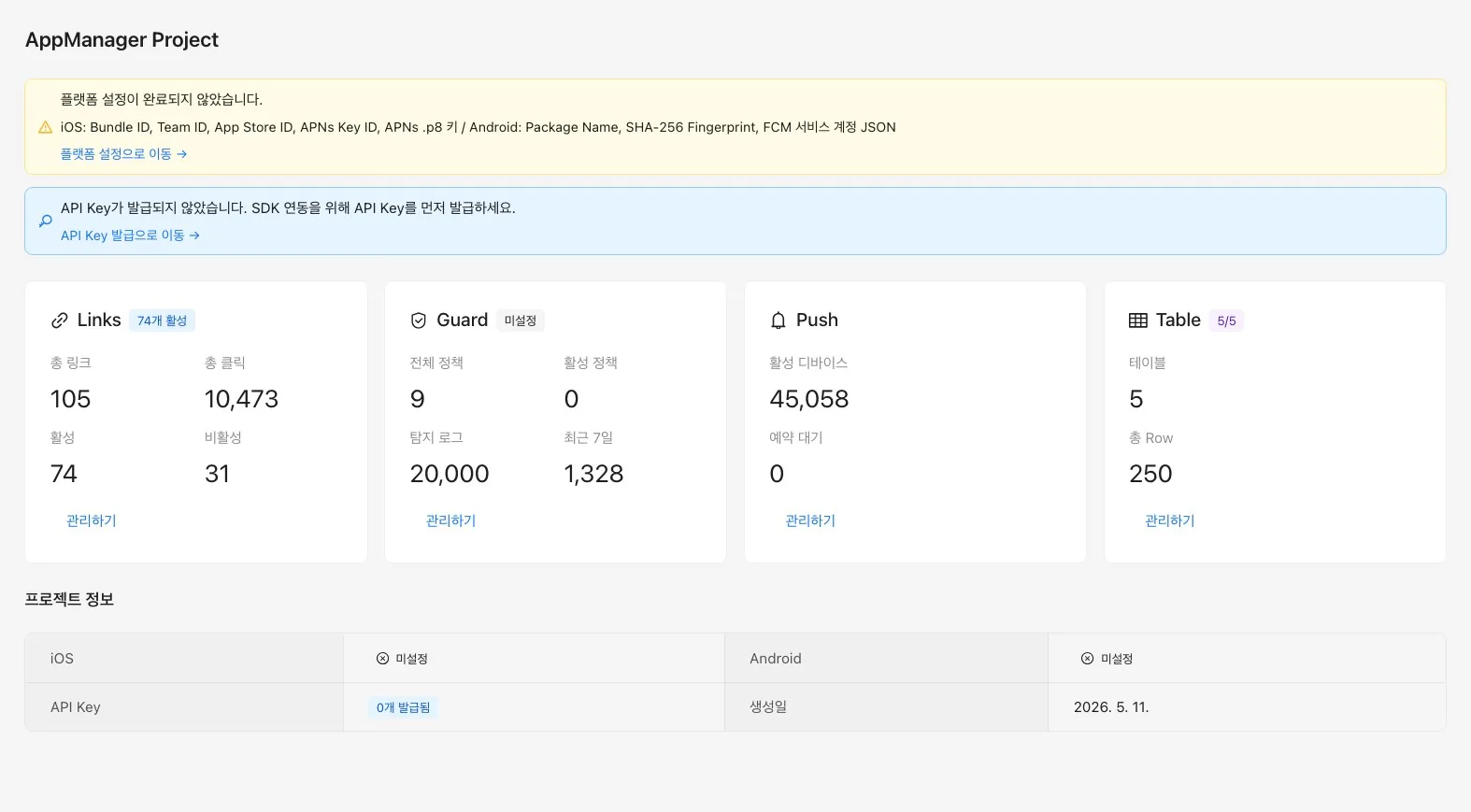Screen dimensions: 1471x812
Task: Click the Android 미설정 circle-x icon
Action: 1087,659
